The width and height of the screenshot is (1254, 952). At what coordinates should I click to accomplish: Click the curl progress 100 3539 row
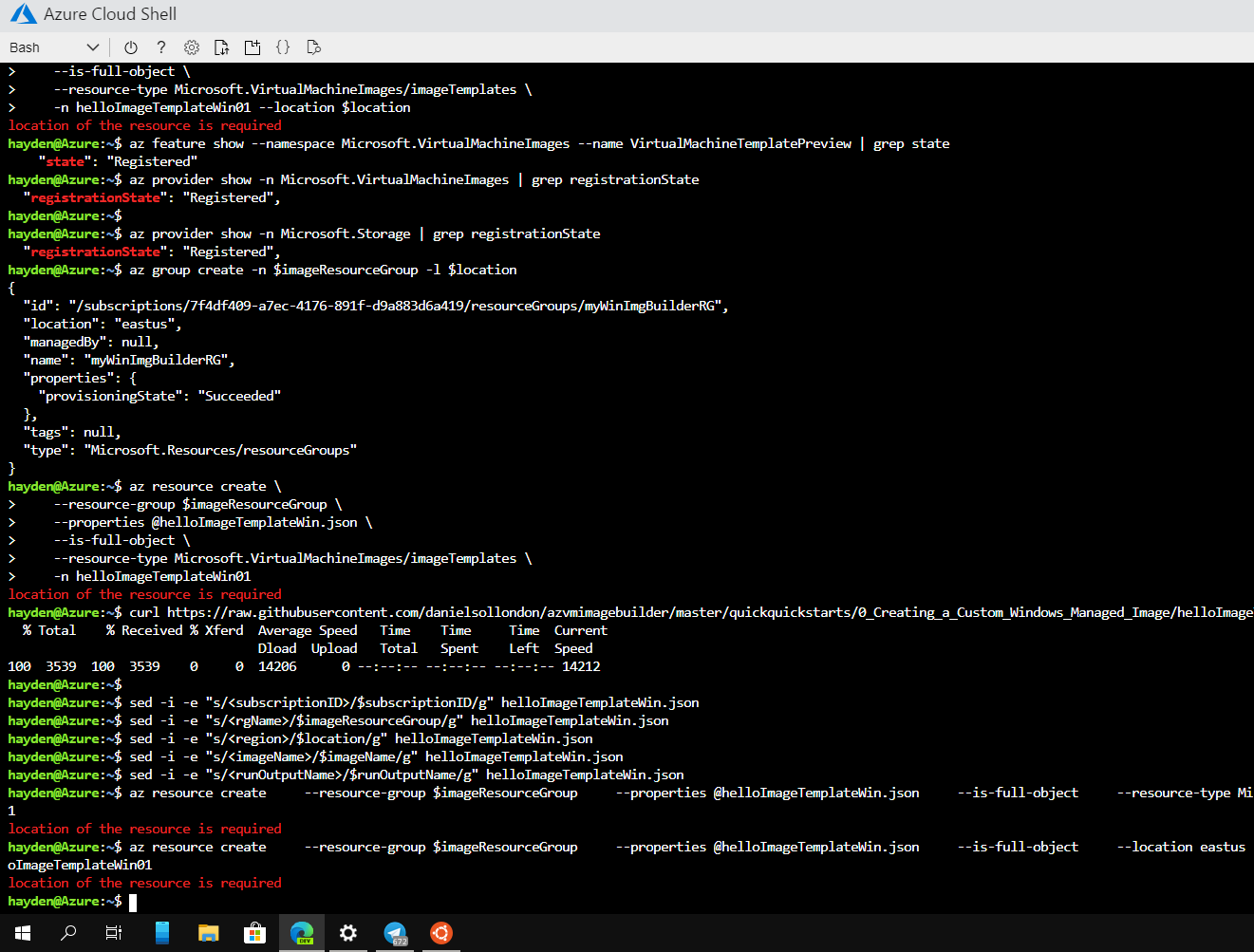(304, 666)
